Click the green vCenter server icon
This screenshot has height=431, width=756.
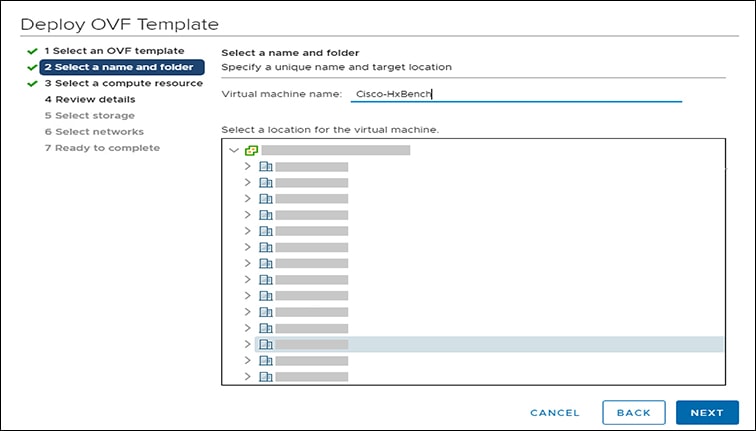(251, 150)
